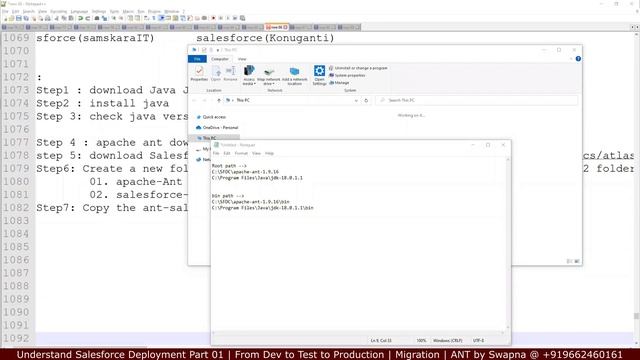This screenshot has height=360, width=640.
Task: Click Search This PC input field
Action: 476,100
